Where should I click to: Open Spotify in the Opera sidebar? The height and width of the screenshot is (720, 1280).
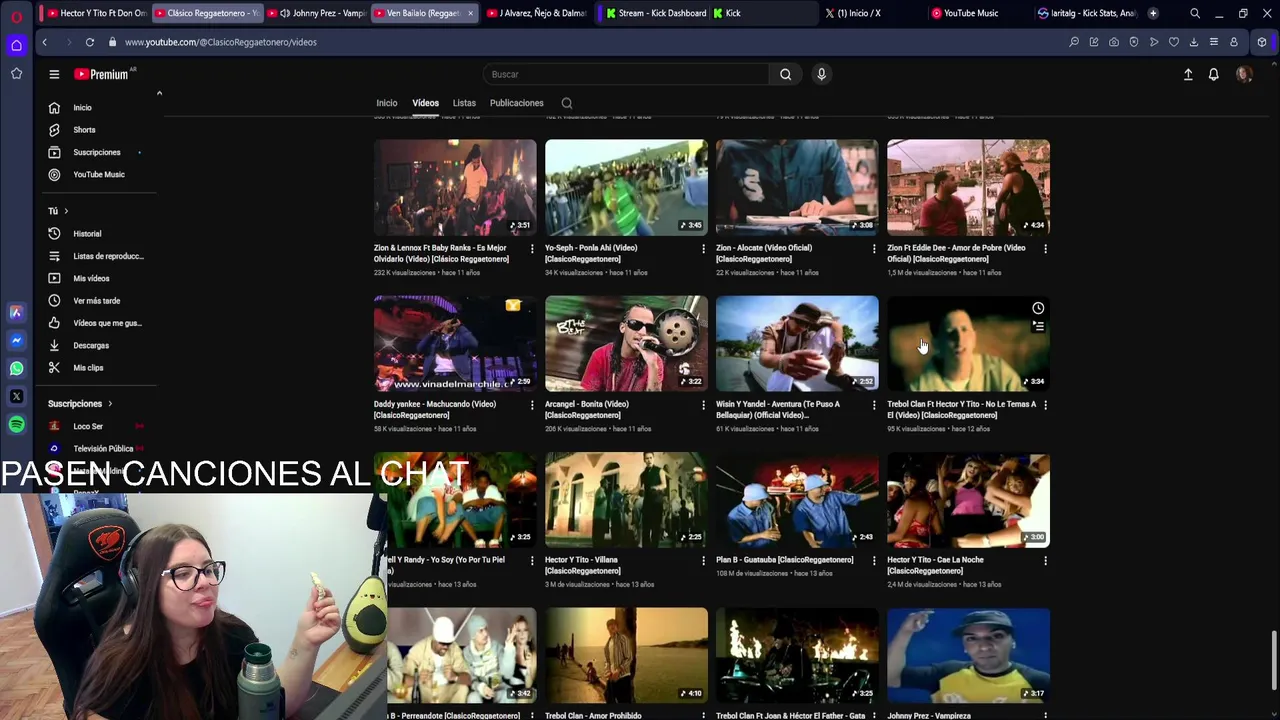tap(16, 425)
